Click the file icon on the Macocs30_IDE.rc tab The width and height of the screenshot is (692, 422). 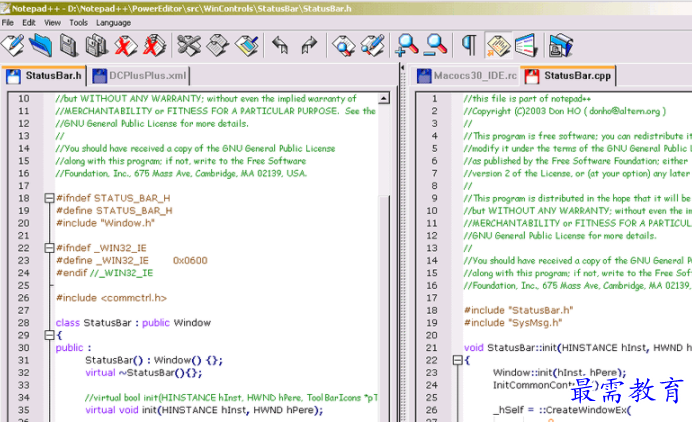tap(424, 76)
